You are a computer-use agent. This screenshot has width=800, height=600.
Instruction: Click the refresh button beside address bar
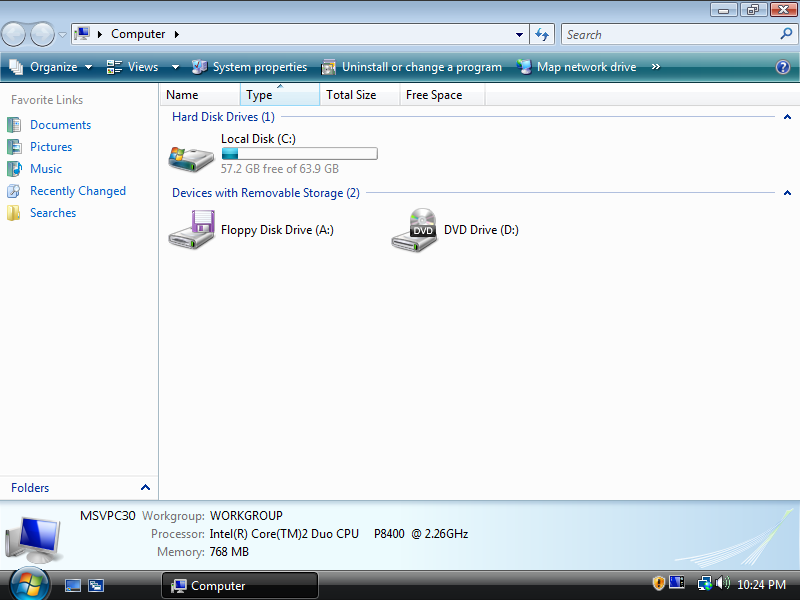point(542,35)
